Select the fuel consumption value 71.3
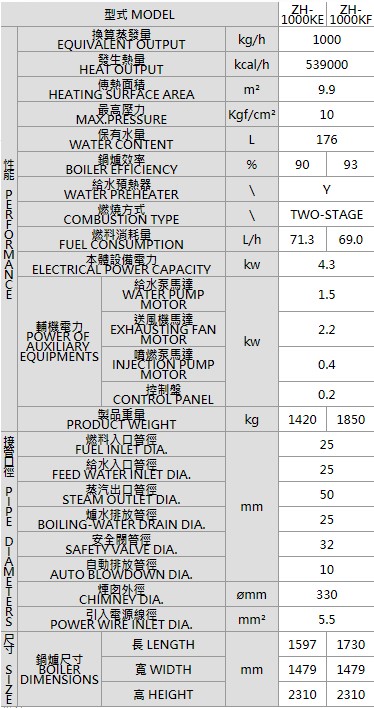Screen dimensions: 374x708 click(302, 239)
